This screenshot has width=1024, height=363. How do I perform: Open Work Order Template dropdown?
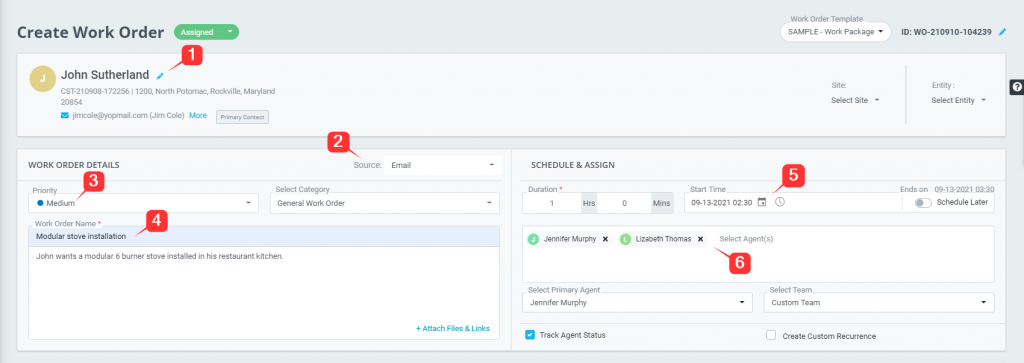[835, 31]
